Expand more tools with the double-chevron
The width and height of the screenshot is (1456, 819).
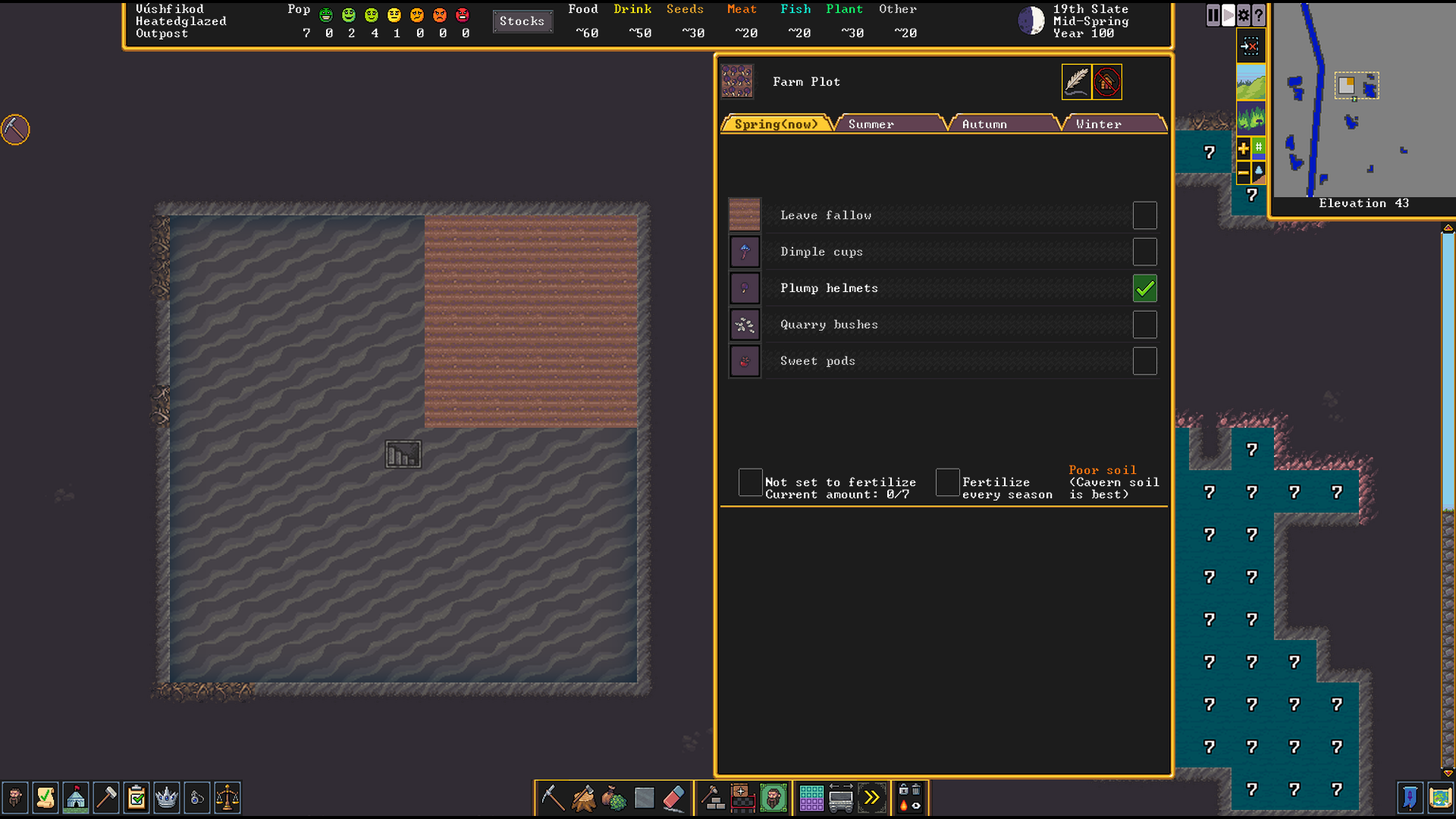[x=873, y=798]
